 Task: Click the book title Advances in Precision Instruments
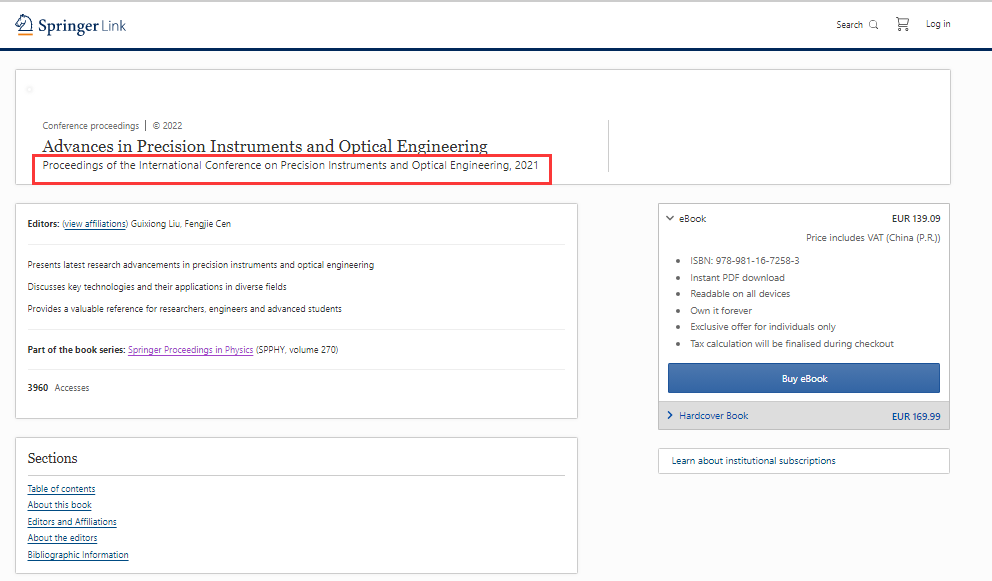(x=264, y=146)
